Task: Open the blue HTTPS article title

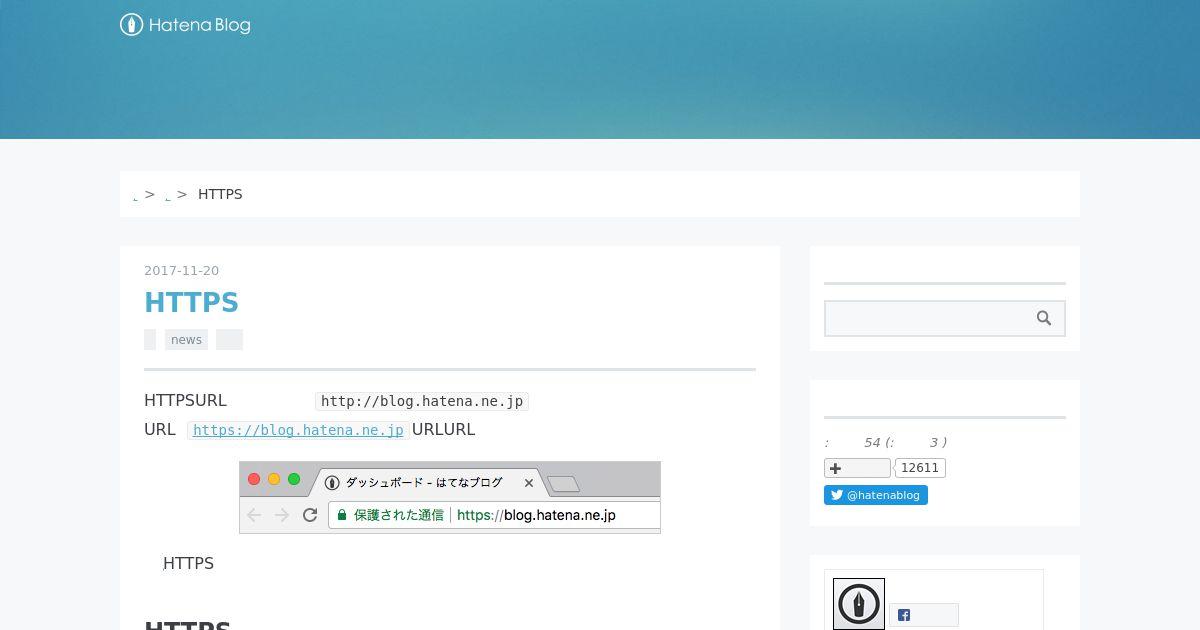Action: [191, 302]
